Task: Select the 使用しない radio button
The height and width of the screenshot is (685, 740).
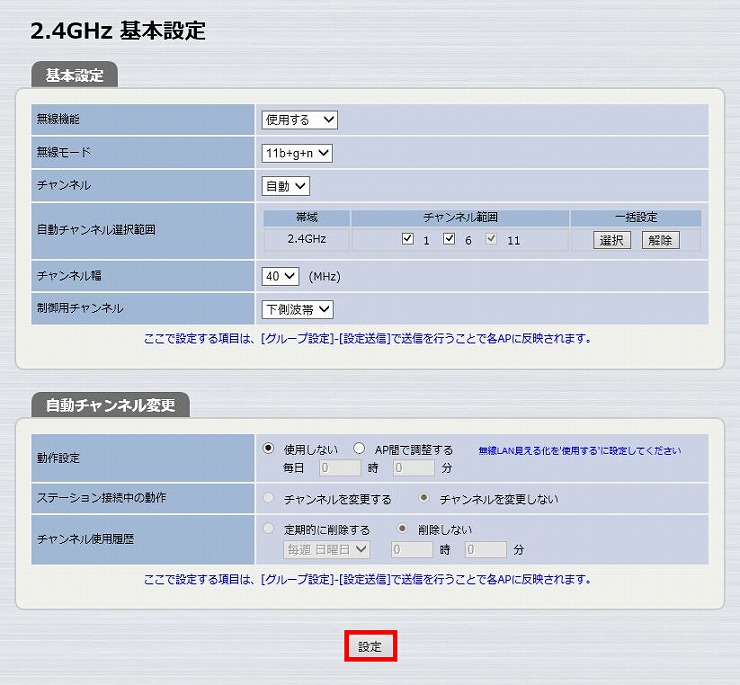Action: (x=268, y=448)
